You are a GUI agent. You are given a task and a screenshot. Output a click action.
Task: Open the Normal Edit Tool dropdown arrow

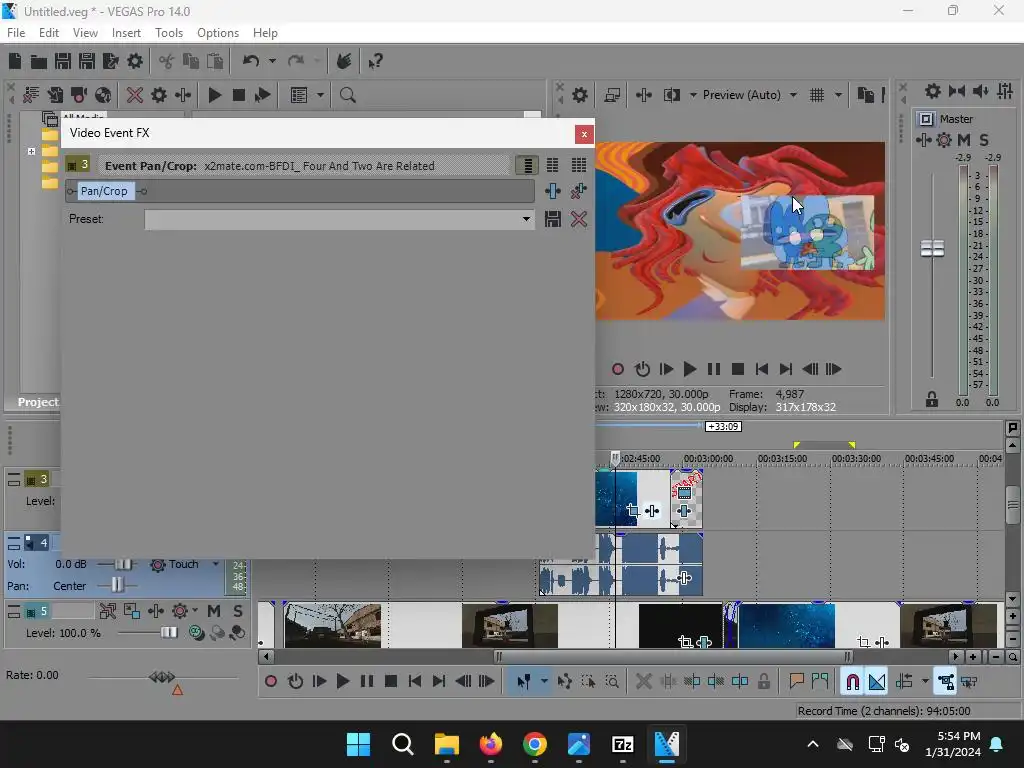[x=544, y=682]
